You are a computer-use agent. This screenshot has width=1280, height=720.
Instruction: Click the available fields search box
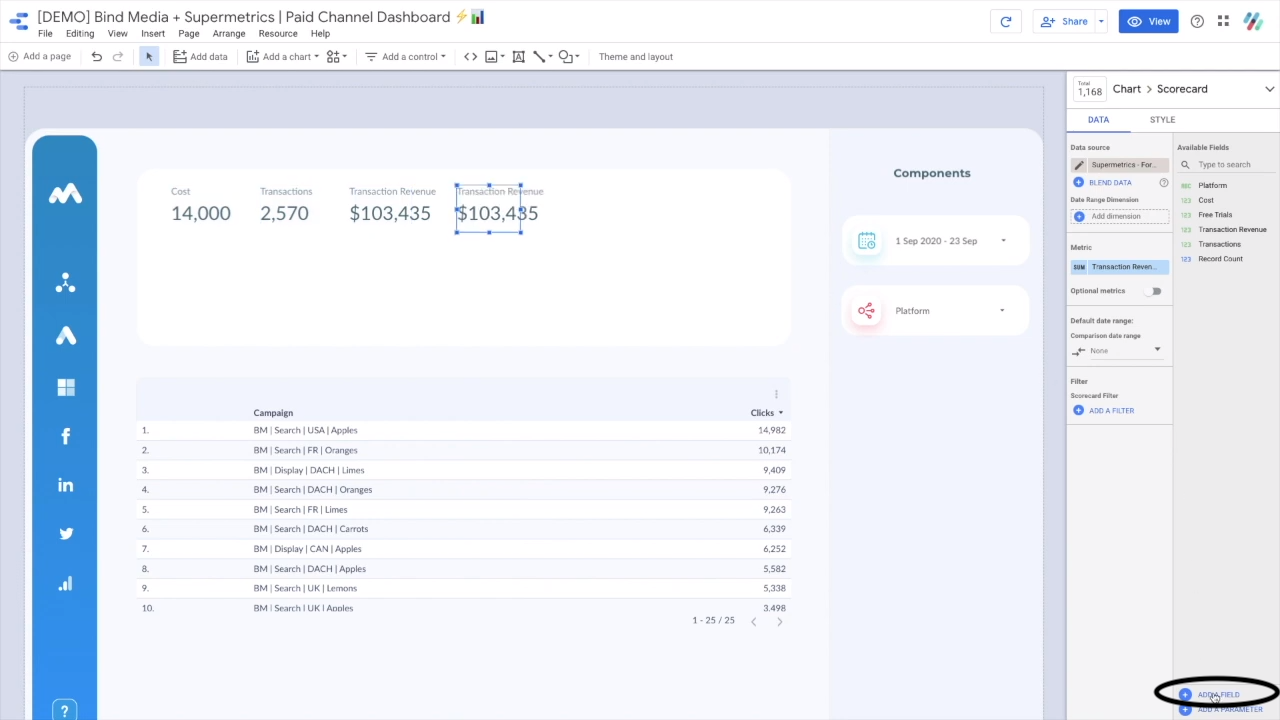[1225, 165]
